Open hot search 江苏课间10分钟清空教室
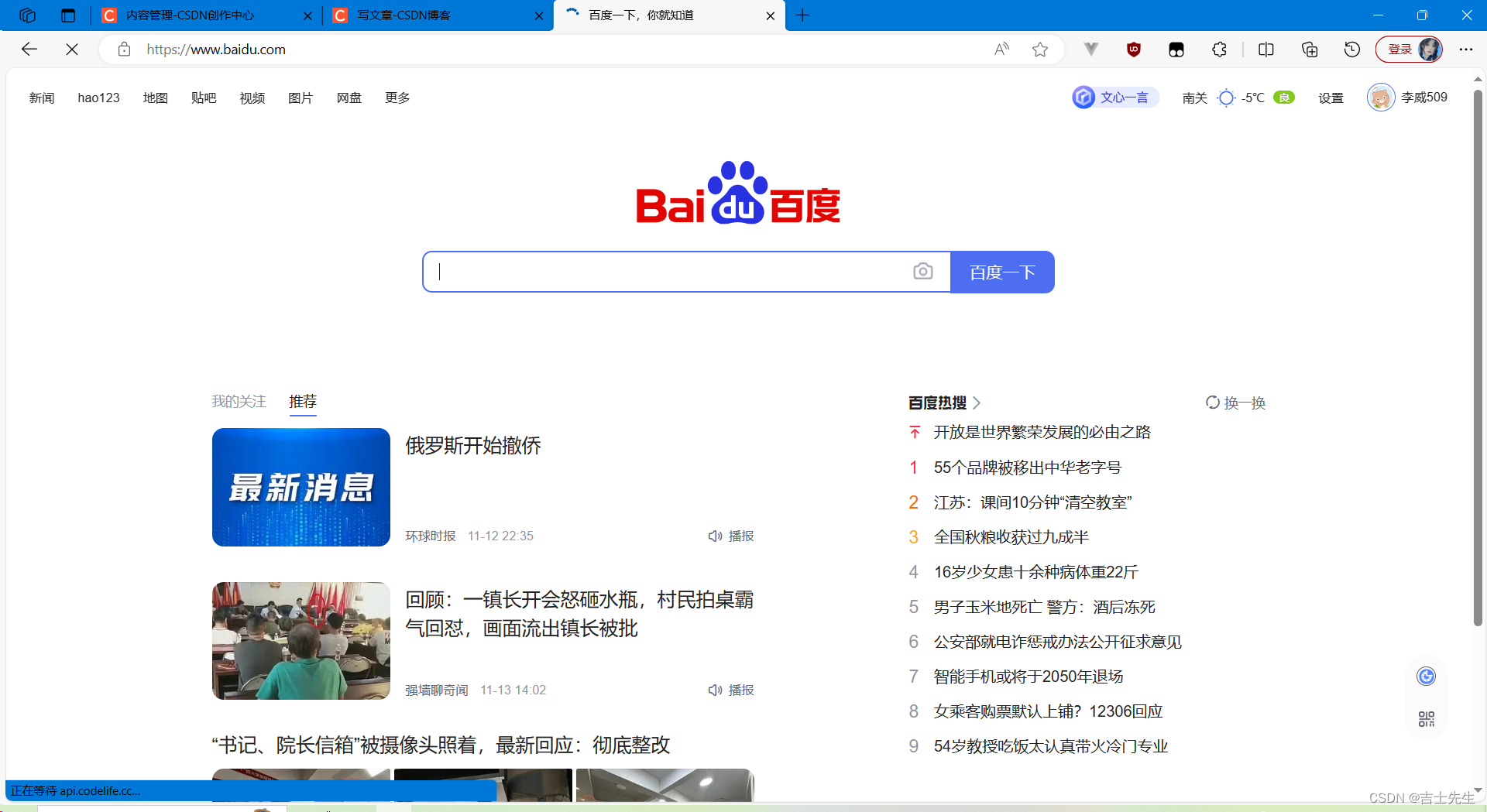The height and width of the screenshot is (812, 1487). (x=1033, y=502)
